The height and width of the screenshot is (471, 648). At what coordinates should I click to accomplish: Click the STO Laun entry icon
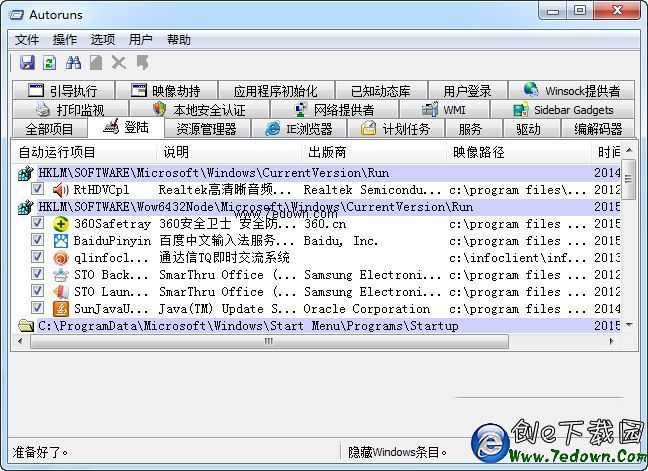61,292
